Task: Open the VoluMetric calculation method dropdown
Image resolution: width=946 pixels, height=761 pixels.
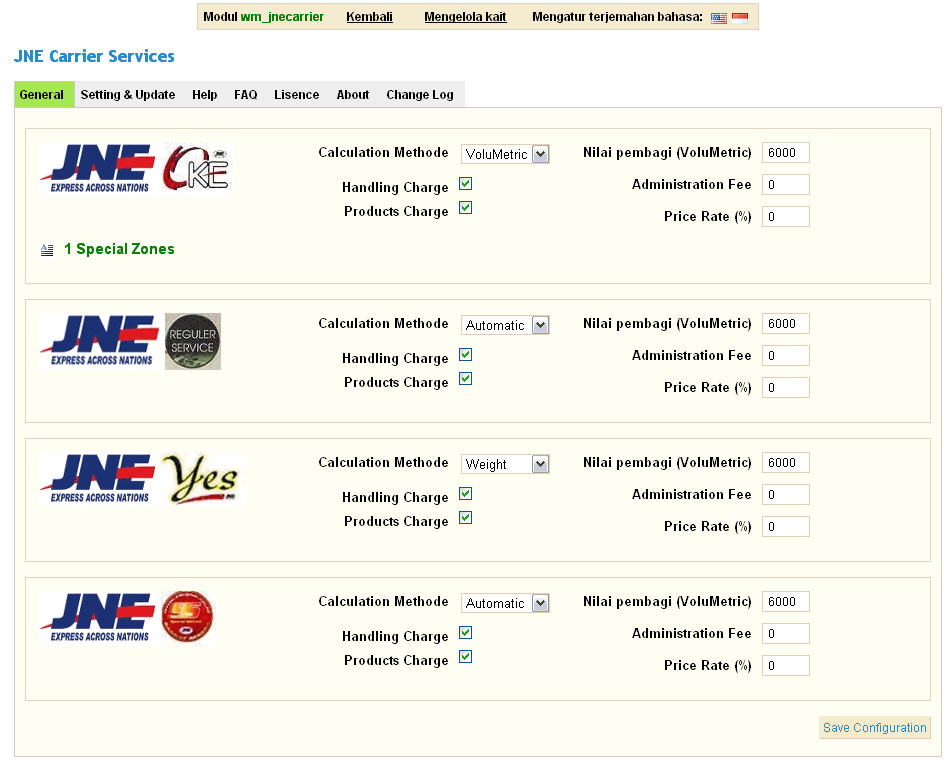Action: 505,154
